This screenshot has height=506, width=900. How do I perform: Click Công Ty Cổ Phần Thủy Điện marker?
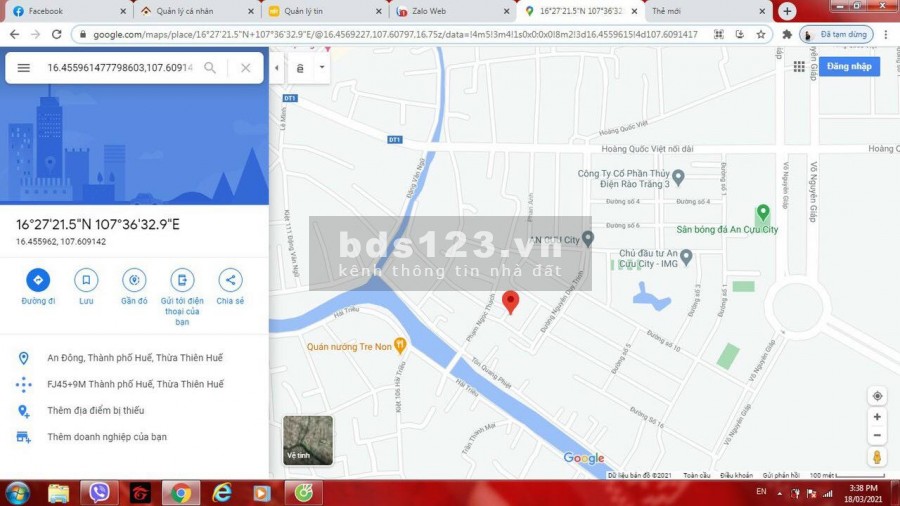(x=678, y=177)
